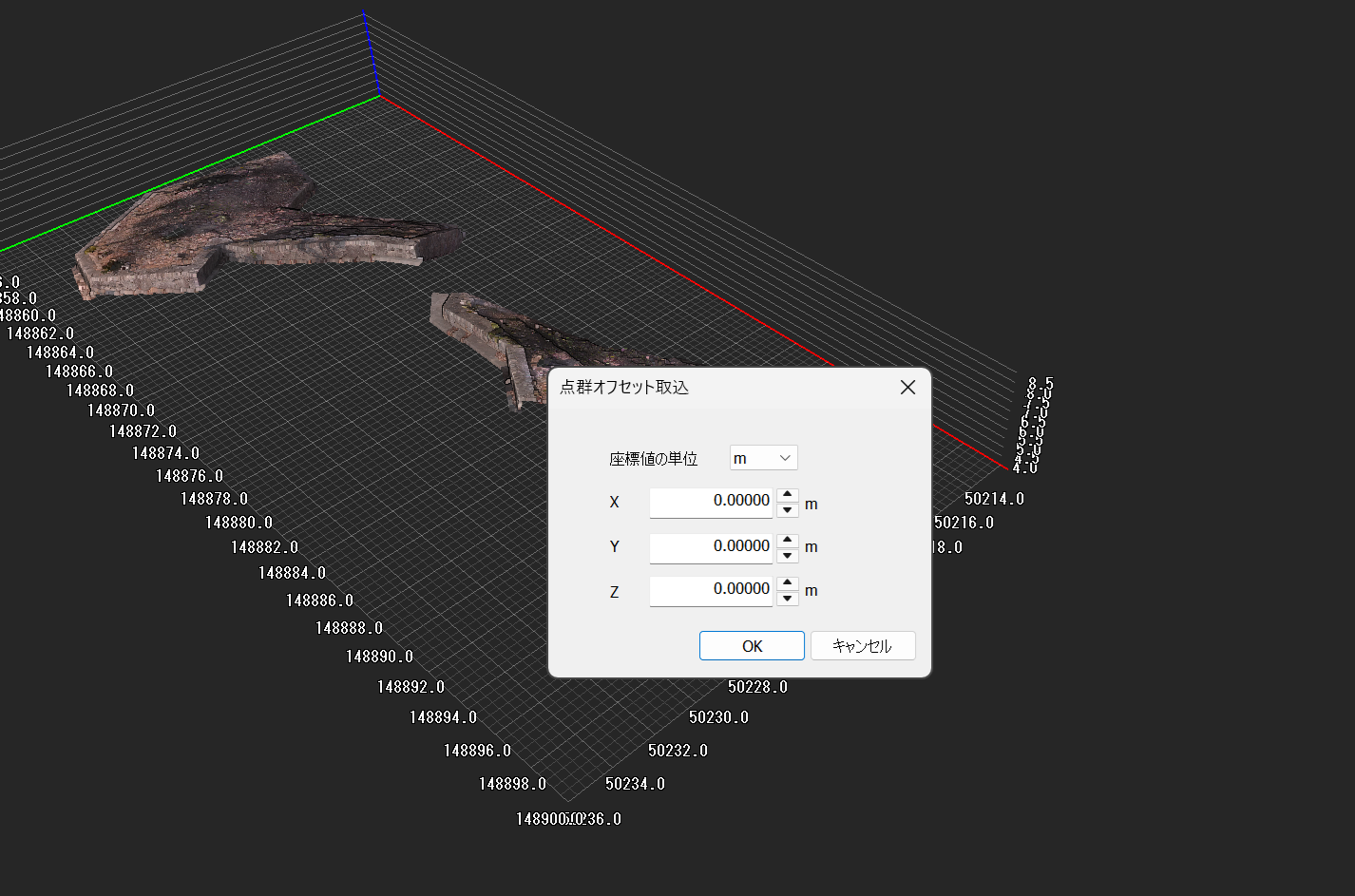Viewport: 1355px width, 896px height.
Task: Click the 座標値の単位 label
Action: pyautogui.click(x=654, y=459)
